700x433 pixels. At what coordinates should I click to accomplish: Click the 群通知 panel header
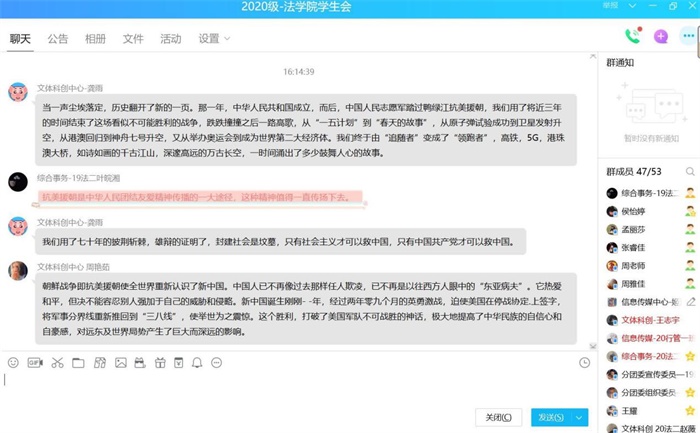pos(620,63)
